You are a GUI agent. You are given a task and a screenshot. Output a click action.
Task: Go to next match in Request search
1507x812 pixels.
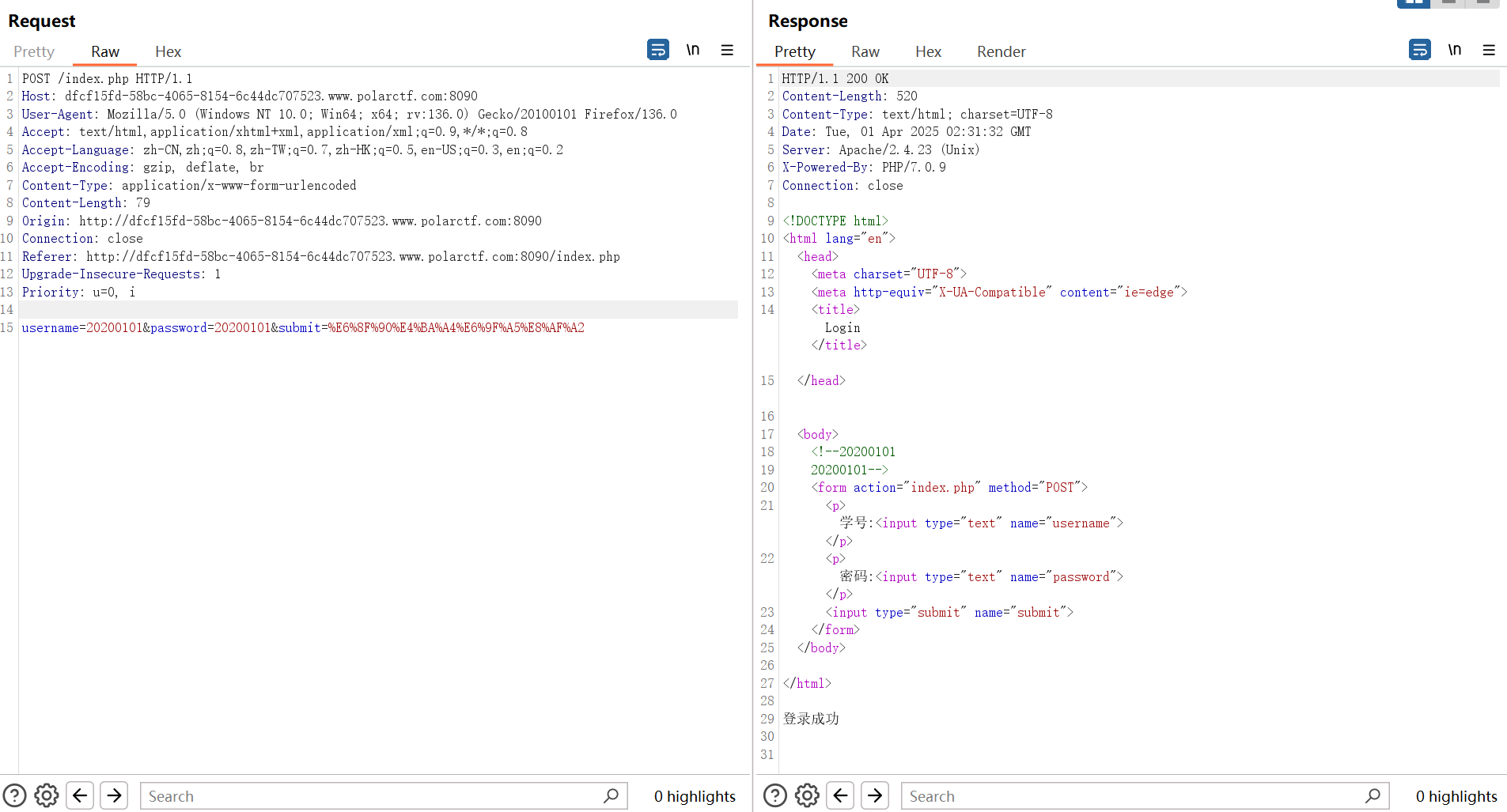pos(115,795)
